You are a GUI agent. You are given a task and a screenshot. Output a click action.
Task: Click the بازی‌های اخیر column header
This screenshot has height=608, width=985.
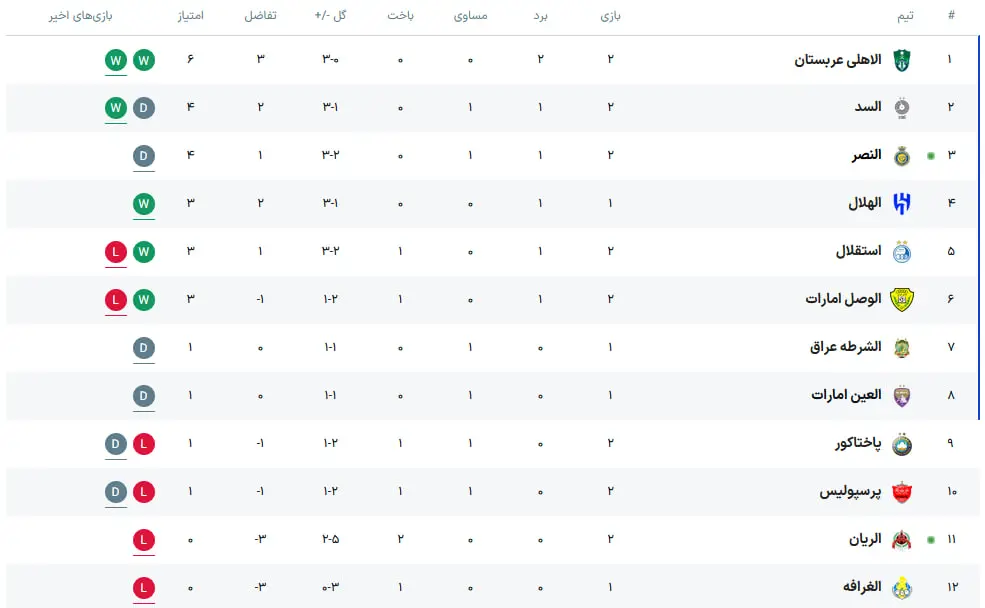click(x=80, y=16)
